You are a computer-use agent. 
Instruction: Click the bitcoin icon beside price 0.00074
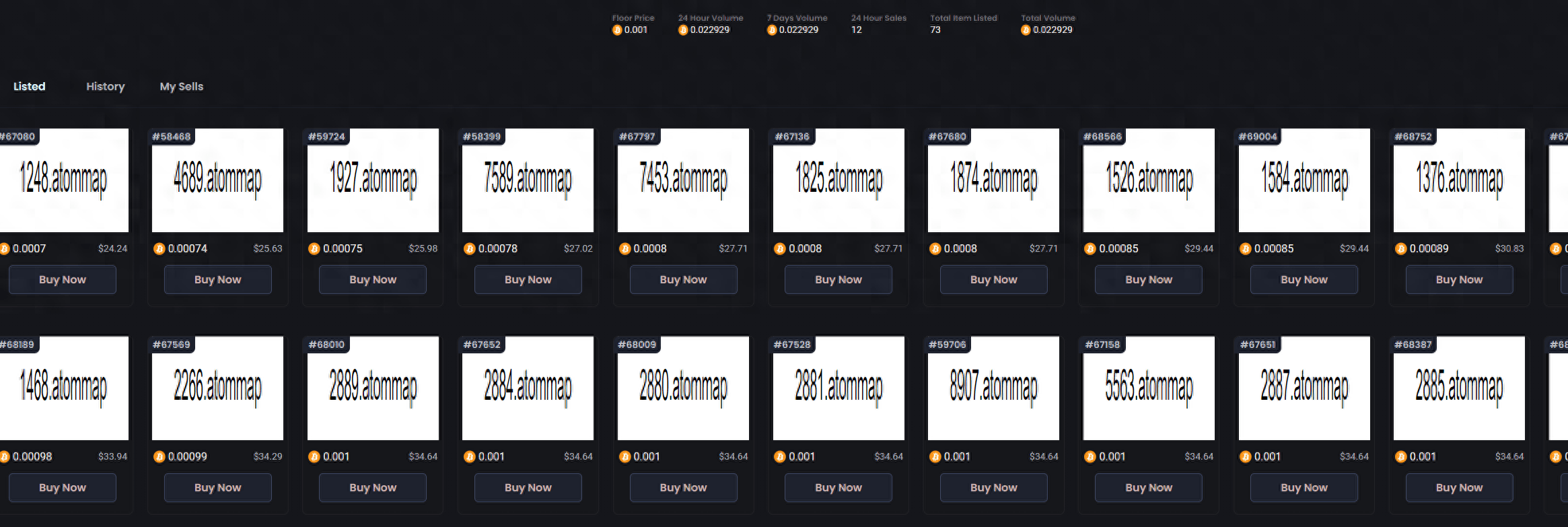[159, 249]
